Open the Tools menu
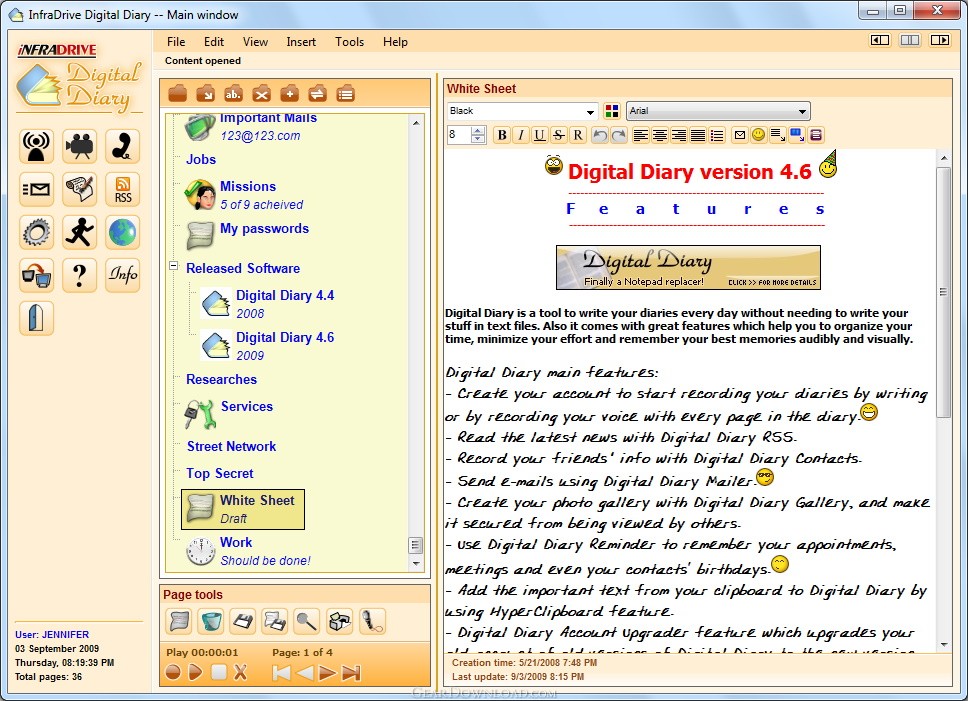The height and width of the screenshot is (701, 968). (349, 41)
